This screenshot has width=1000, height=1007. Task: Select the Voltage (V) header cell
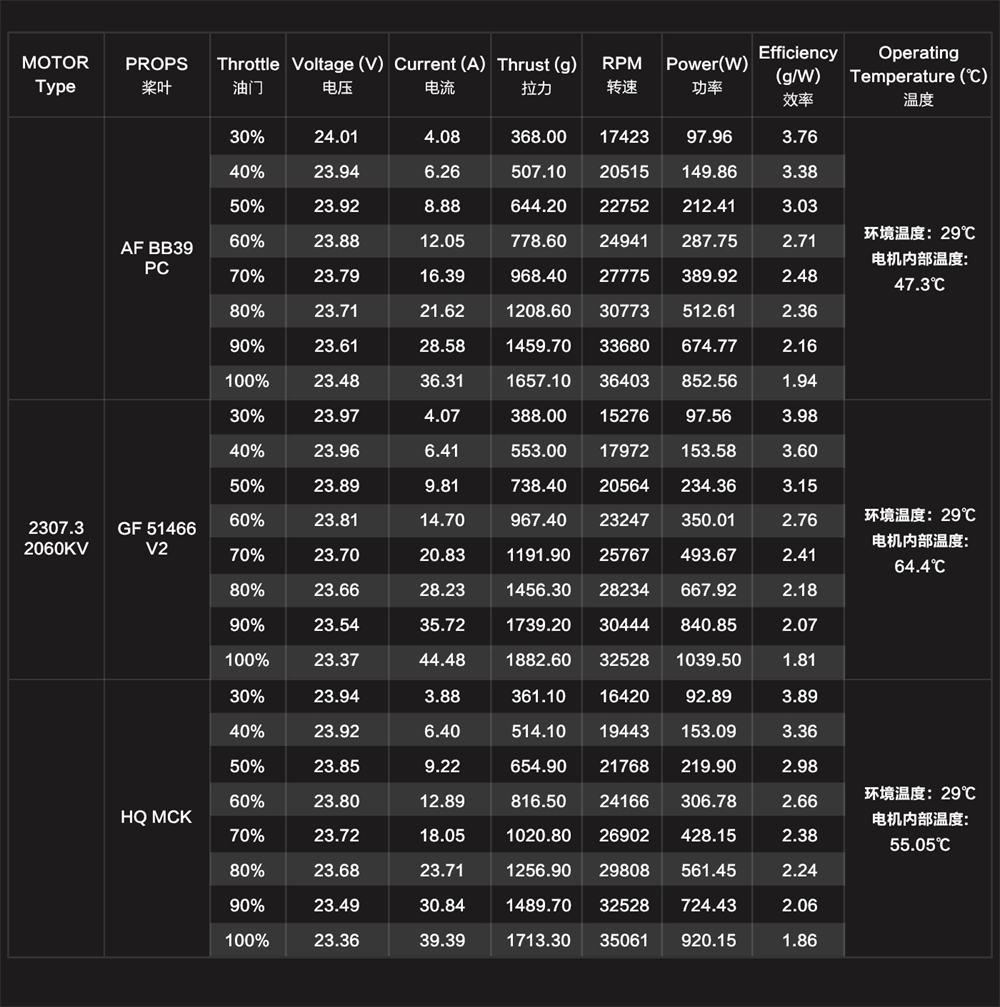pos(337,75)
